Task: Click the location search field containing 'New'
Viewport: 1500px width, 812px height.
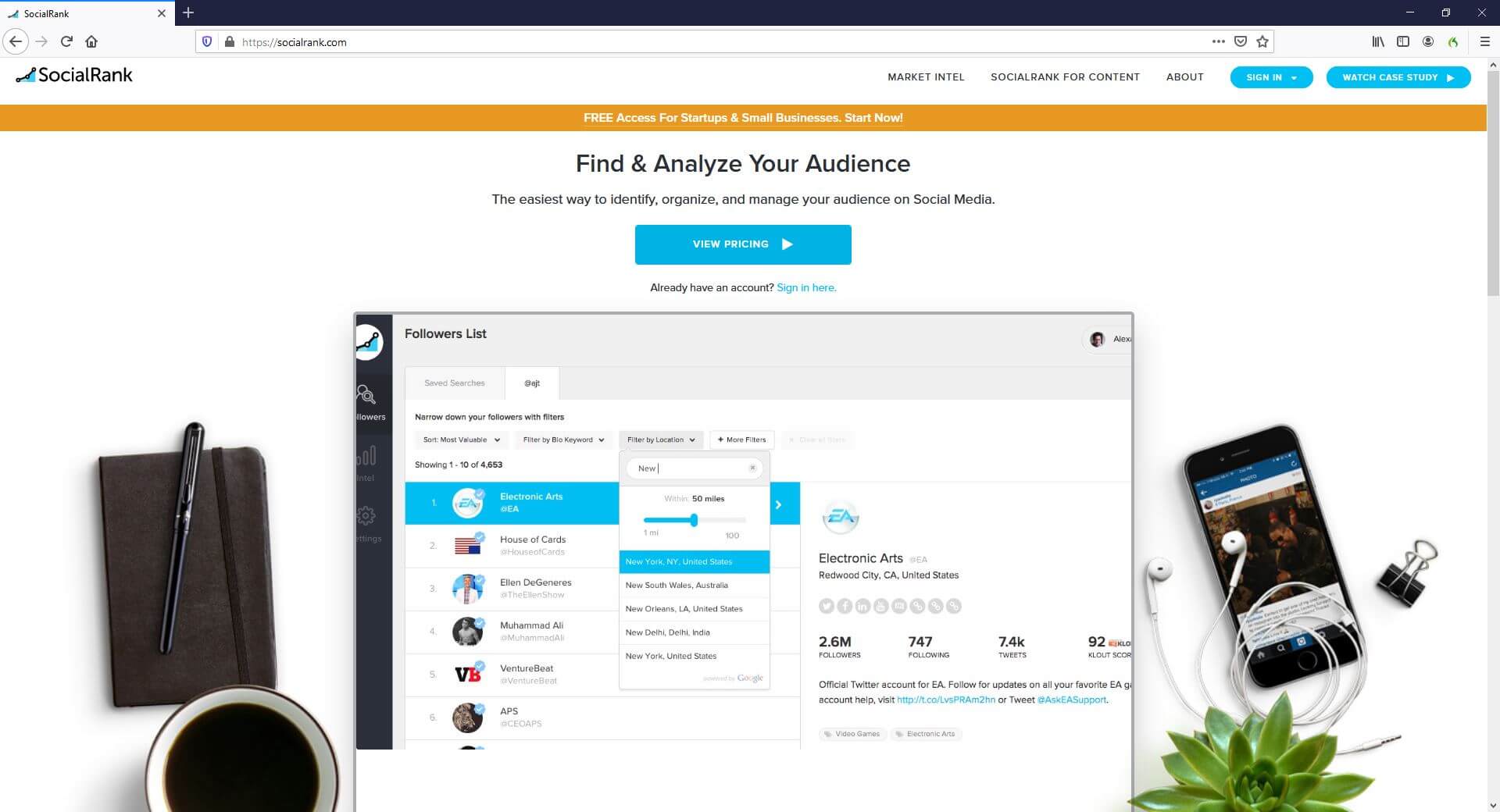Action: coord(694,468)
